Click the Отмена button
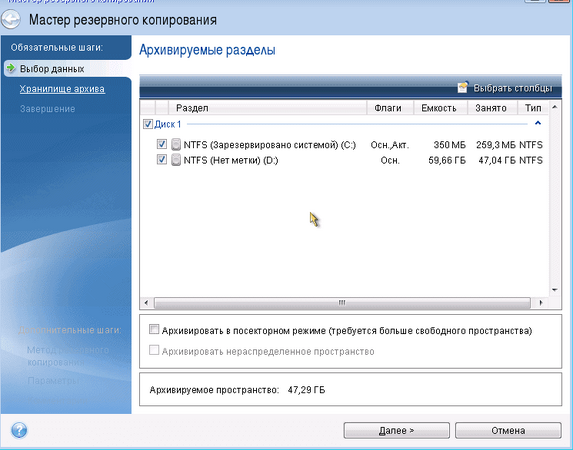Image resolution: width=573 pixels, height=450 pixels. pos(508,431)
